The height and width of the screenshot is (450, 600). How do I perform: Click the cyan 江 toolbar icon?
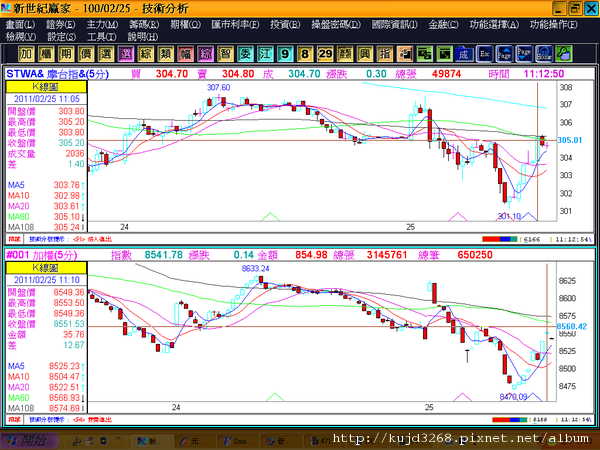coord(265,54)
